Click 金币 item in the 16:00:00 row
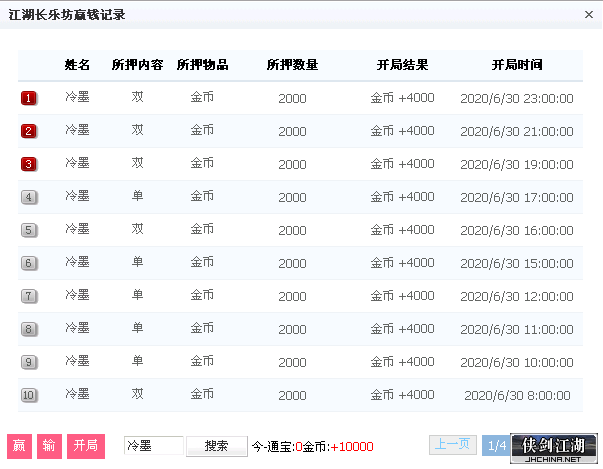603x469 pixels. tap(202, 229)
